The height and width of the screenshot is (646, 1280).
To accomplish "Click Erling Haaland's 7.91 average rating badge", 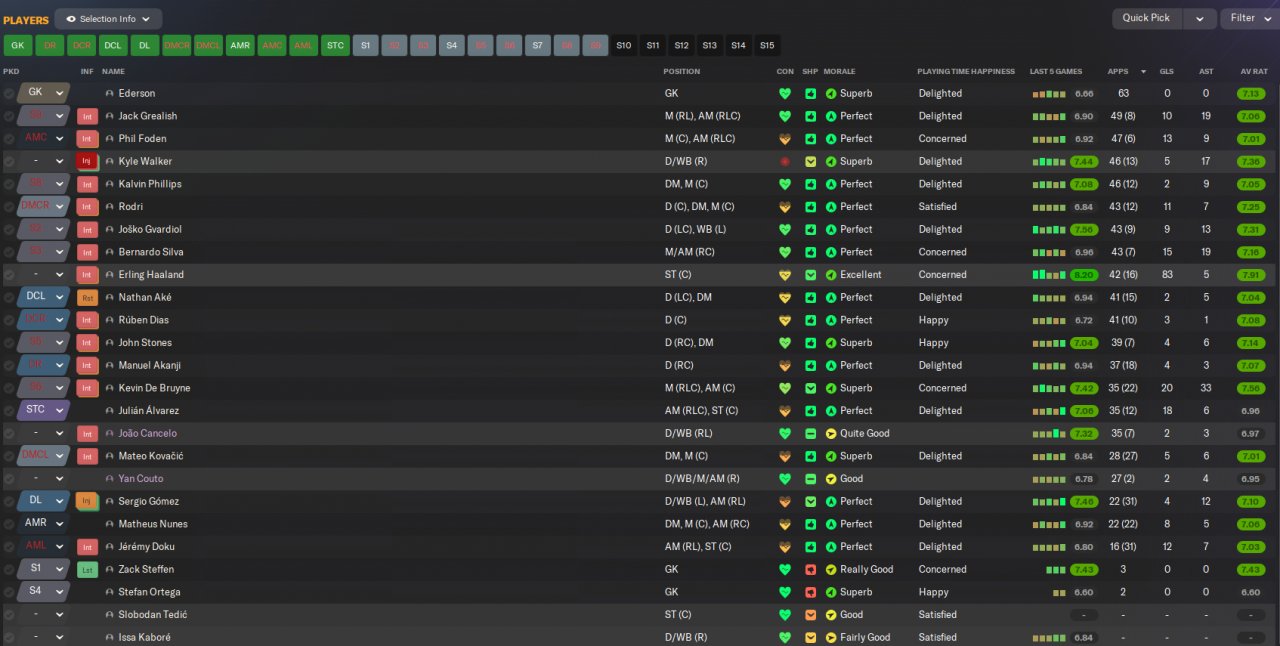I will coord(1250,275).
